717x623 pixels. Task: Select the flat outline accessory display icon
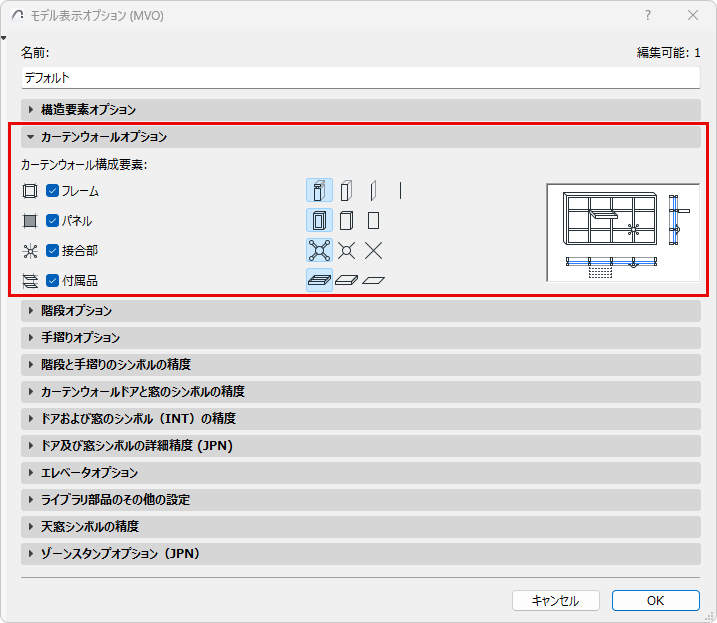pyautogui.click(x=373, y=280)
